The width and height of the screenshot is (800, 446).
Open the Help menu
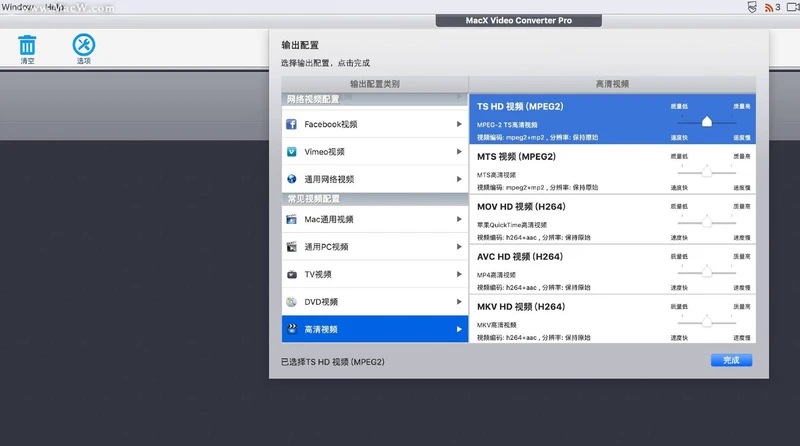55,7
